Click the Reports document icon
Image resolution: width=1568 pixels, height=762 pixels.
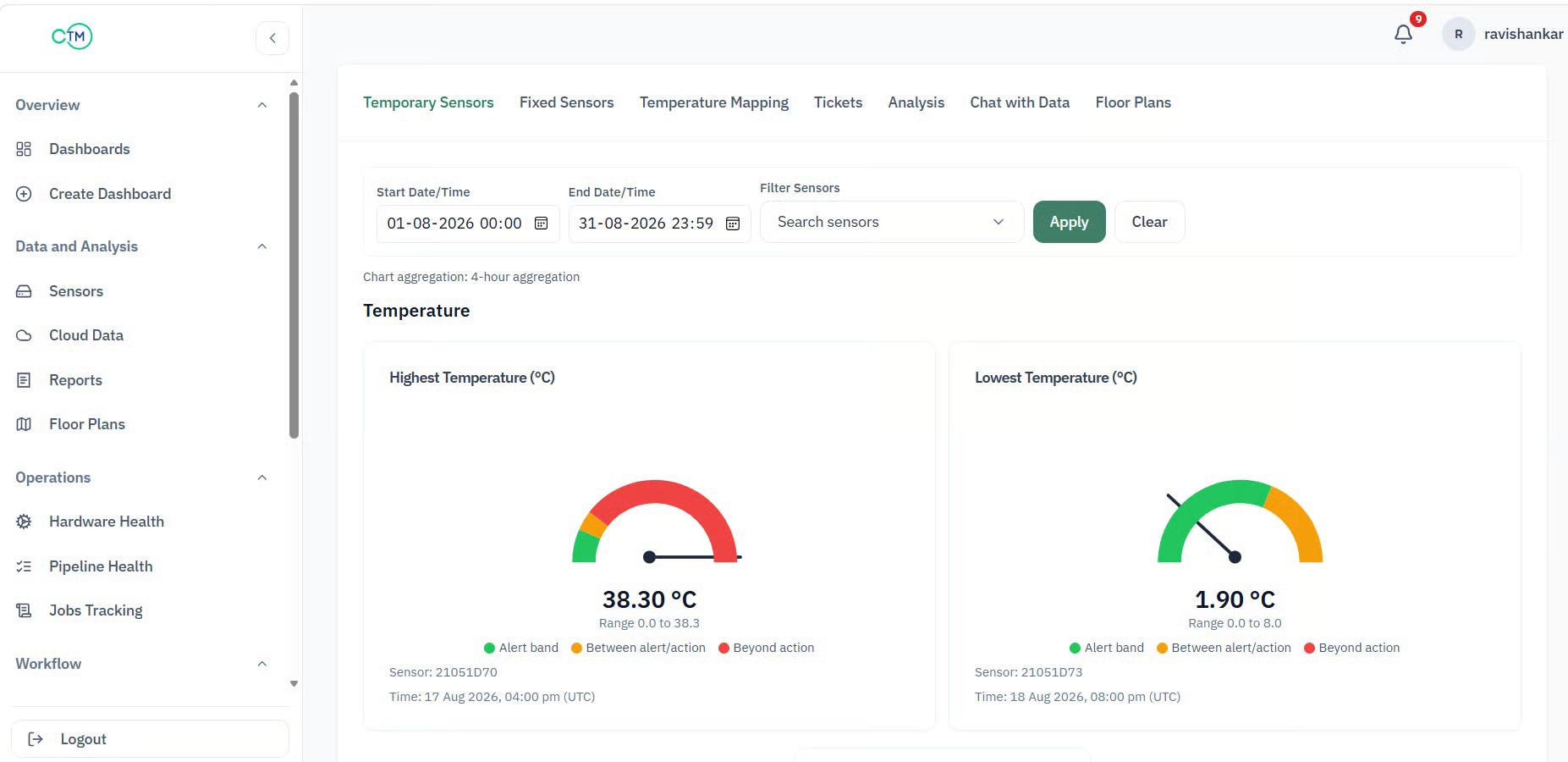point(24,380)
